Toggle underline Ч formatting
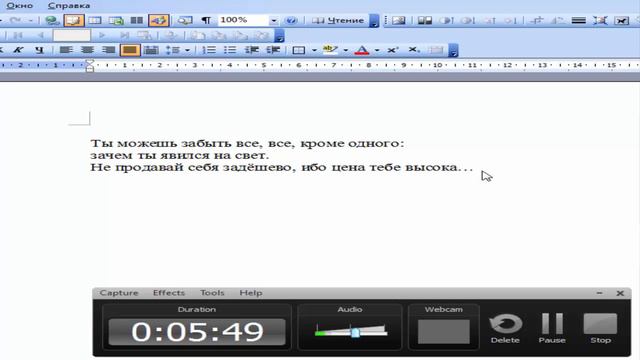 (x=39, y=50)
